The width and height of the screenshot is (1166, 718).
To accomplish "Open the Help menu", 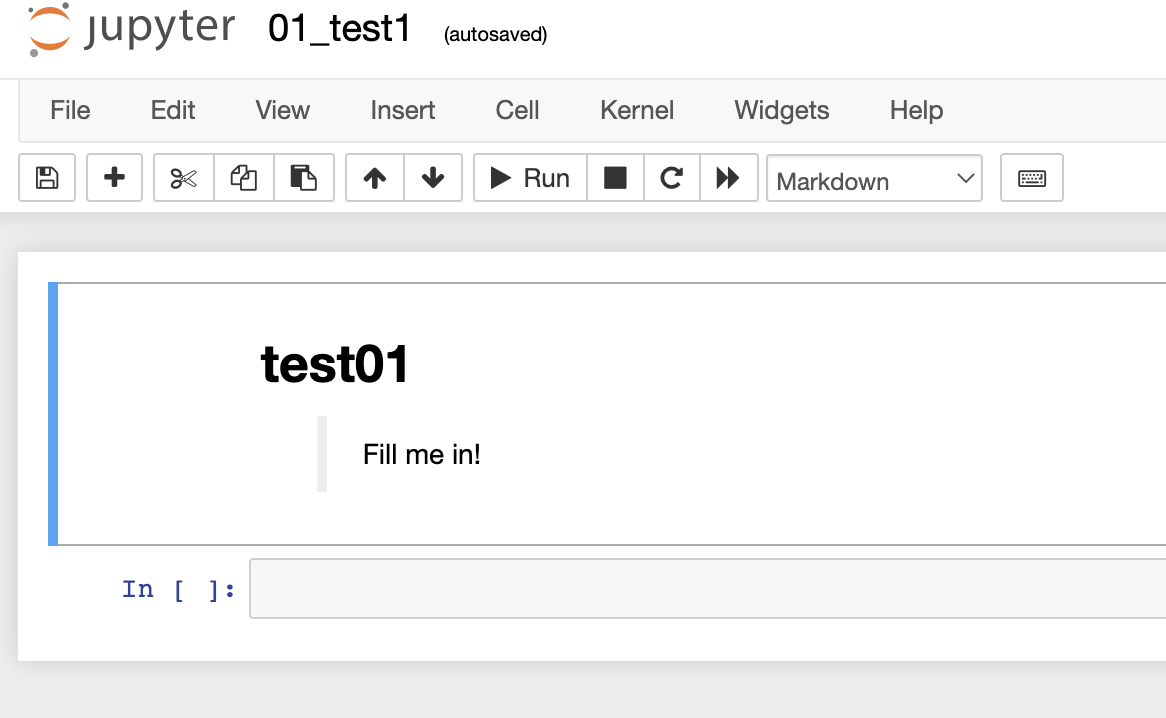I will tap(915, 110).
